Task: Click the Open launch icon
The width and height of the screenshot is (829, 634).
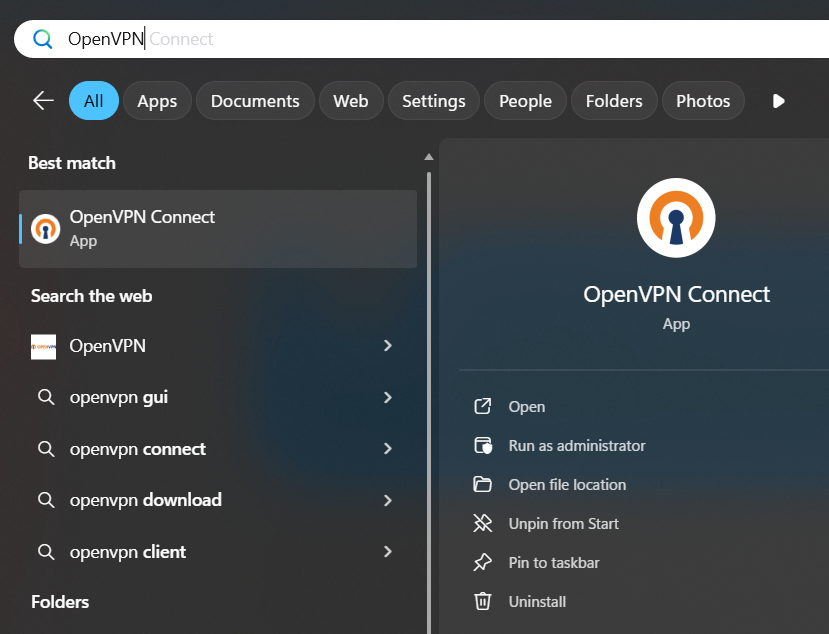Action: (x=483, y=406)
